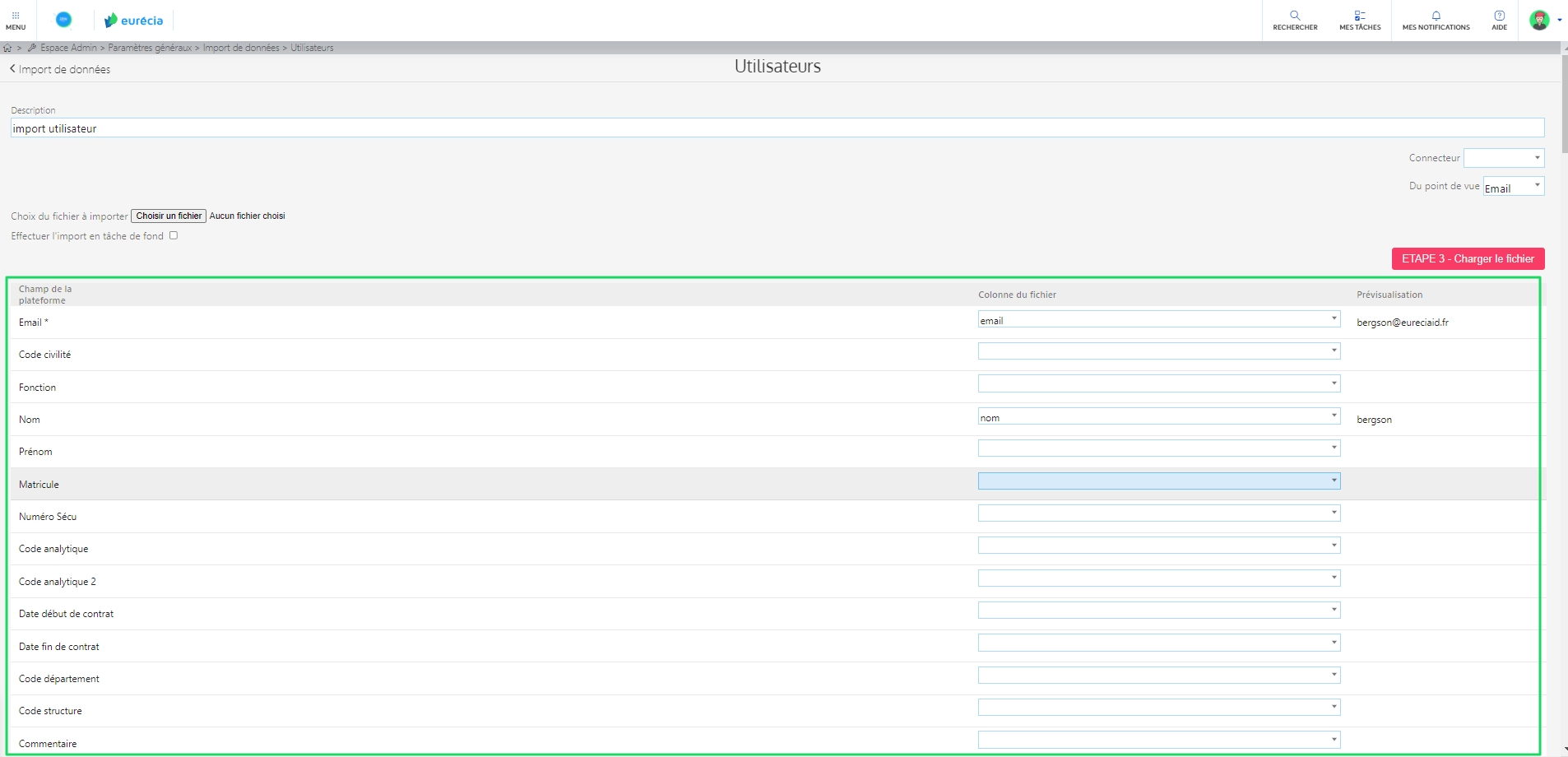Click the bergson@eureciaid.fr preview text
This screenshot has height=757, width=1568.
[1403, 323]
